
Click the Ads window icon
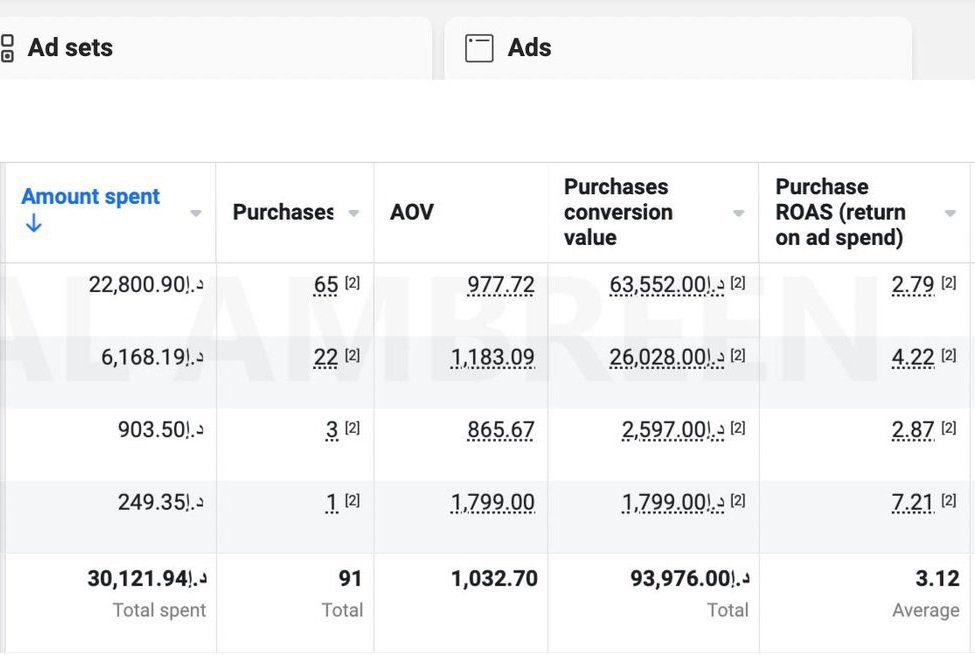point(479,48)
